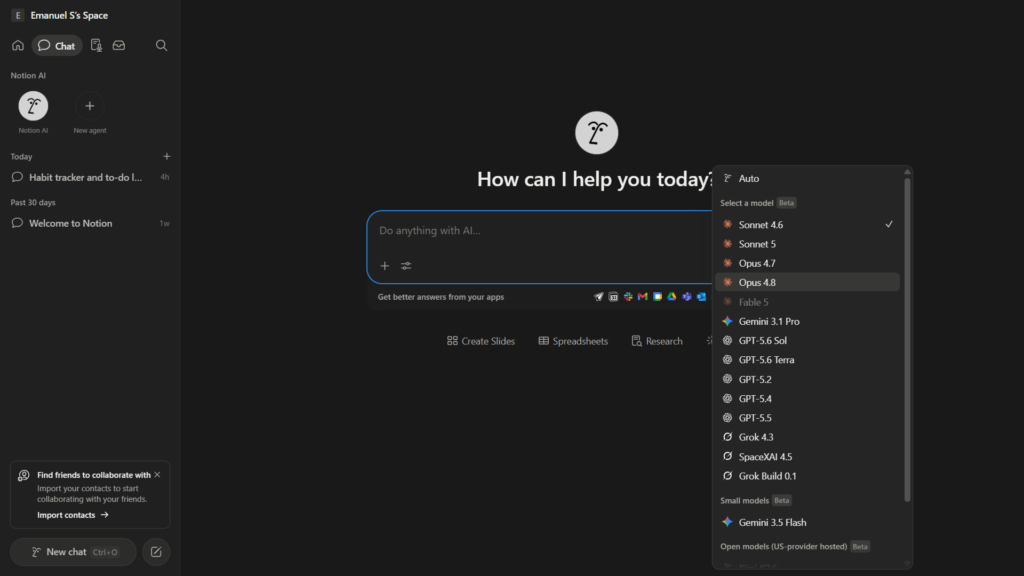Open Emanuel S's Space workspace switcher
The height and width of the screenshot is (576, 1024).
(x=60, y=15)
